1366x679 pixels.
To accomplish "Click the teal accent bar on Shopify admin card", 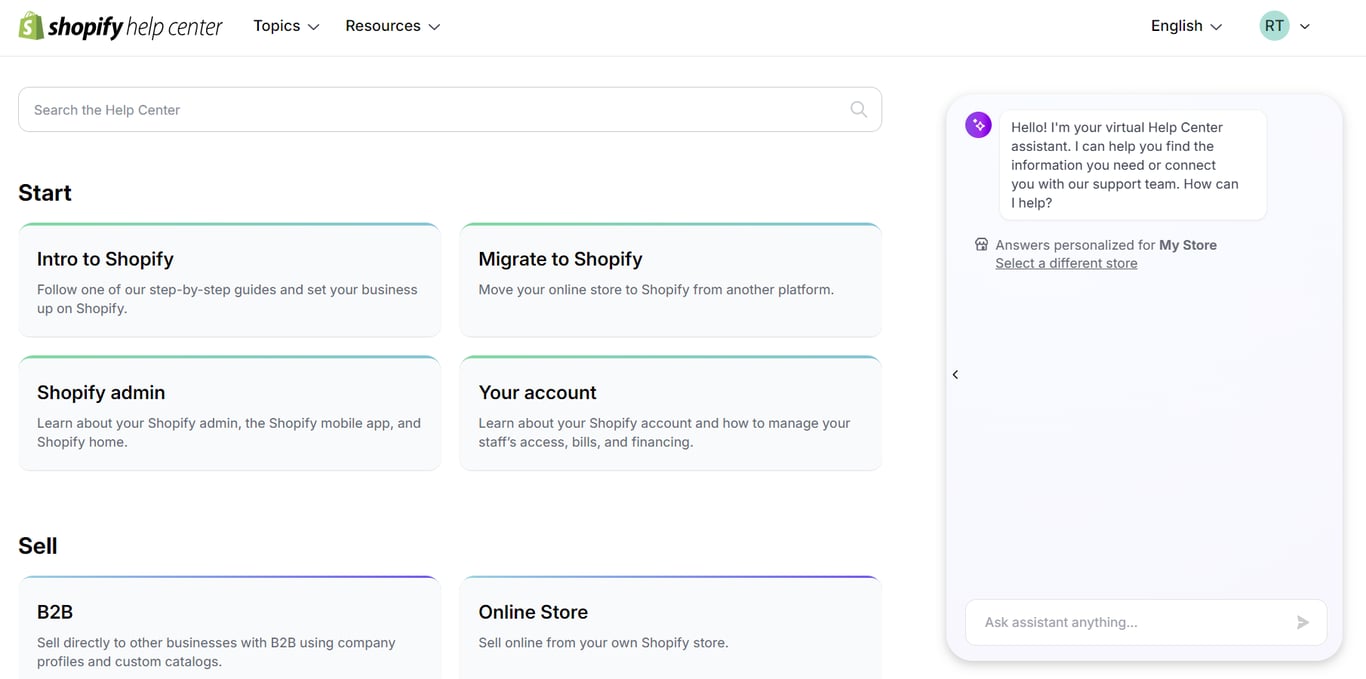I will [x=229, y=359].
